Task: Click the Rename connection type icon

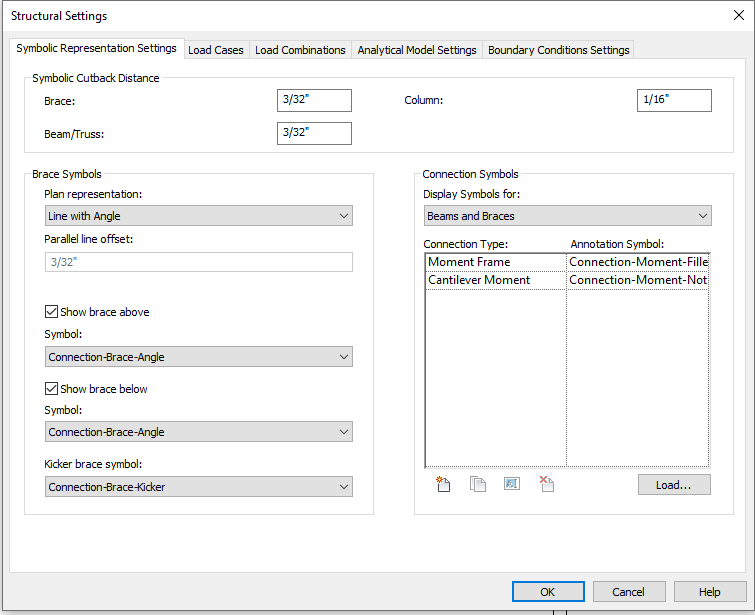Action: [512, 484]
